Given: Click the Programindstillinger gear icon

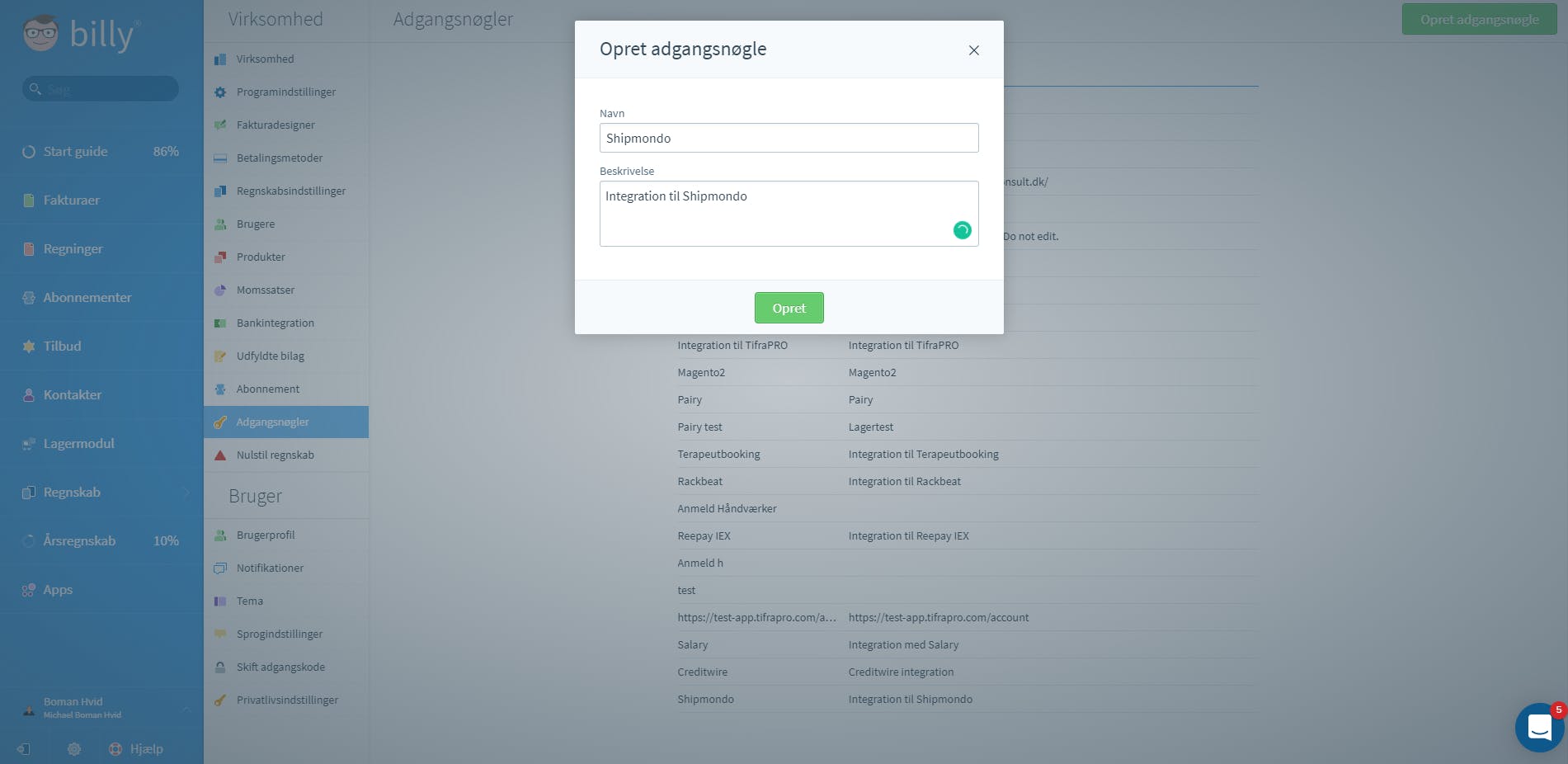Looking at the screenshot, I should pyautogui.click(x=220, y=92).
